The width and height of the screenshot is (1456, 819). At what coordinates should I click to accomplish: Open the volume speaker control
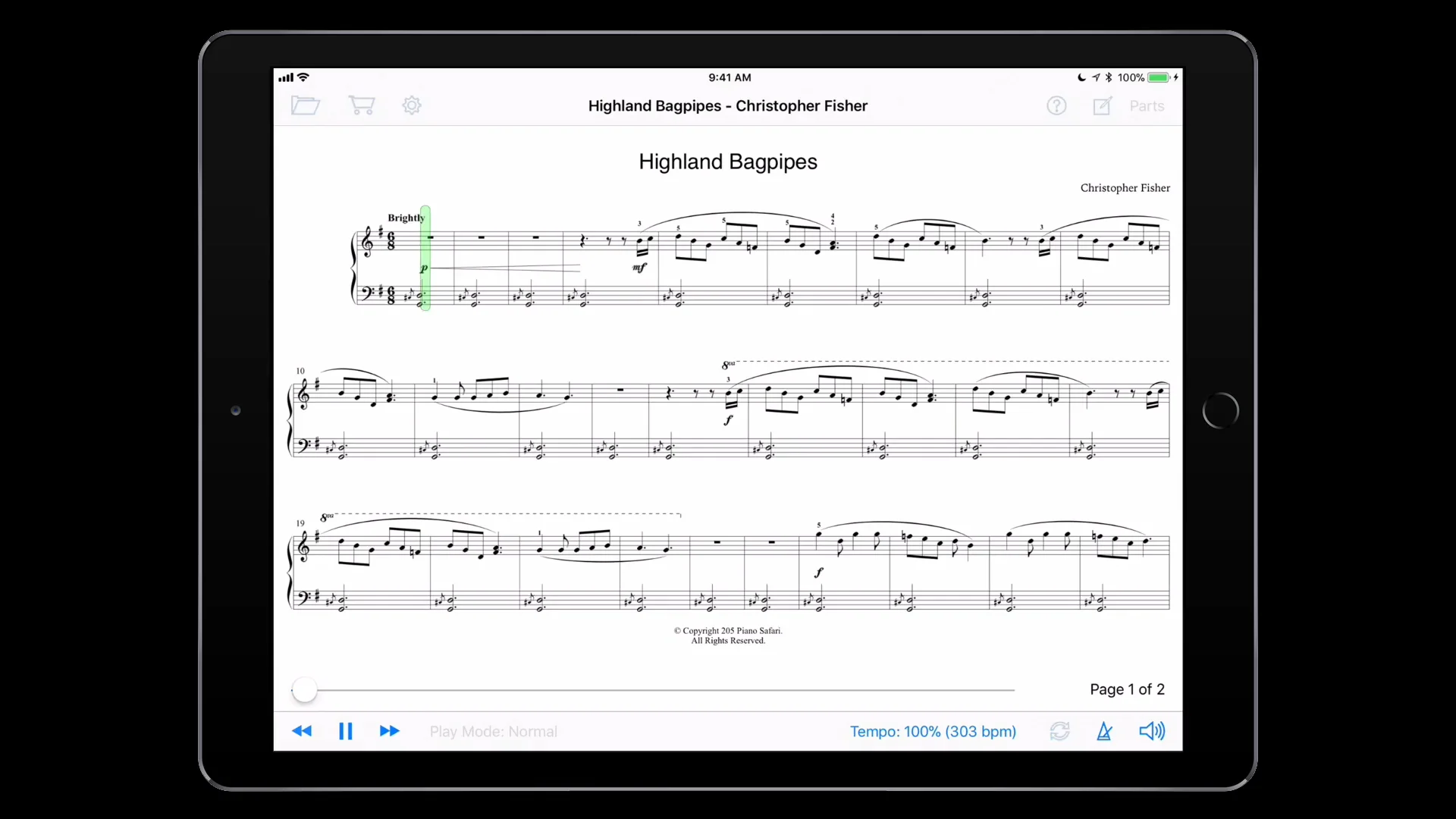(1152, 731)
